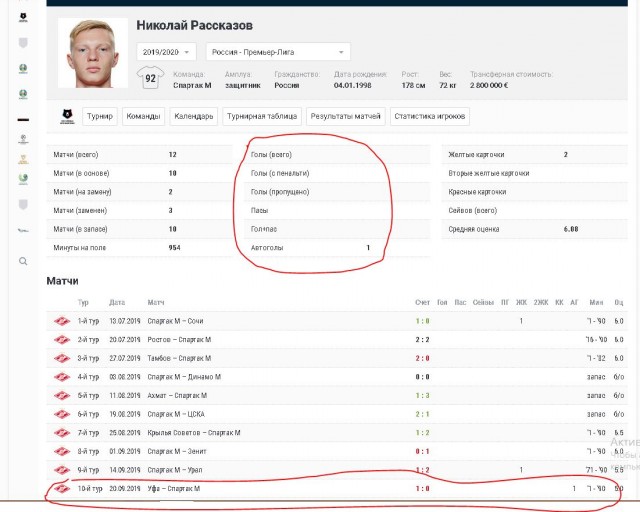Open the match Спартак М – Сочи

(x=176, y=321)
